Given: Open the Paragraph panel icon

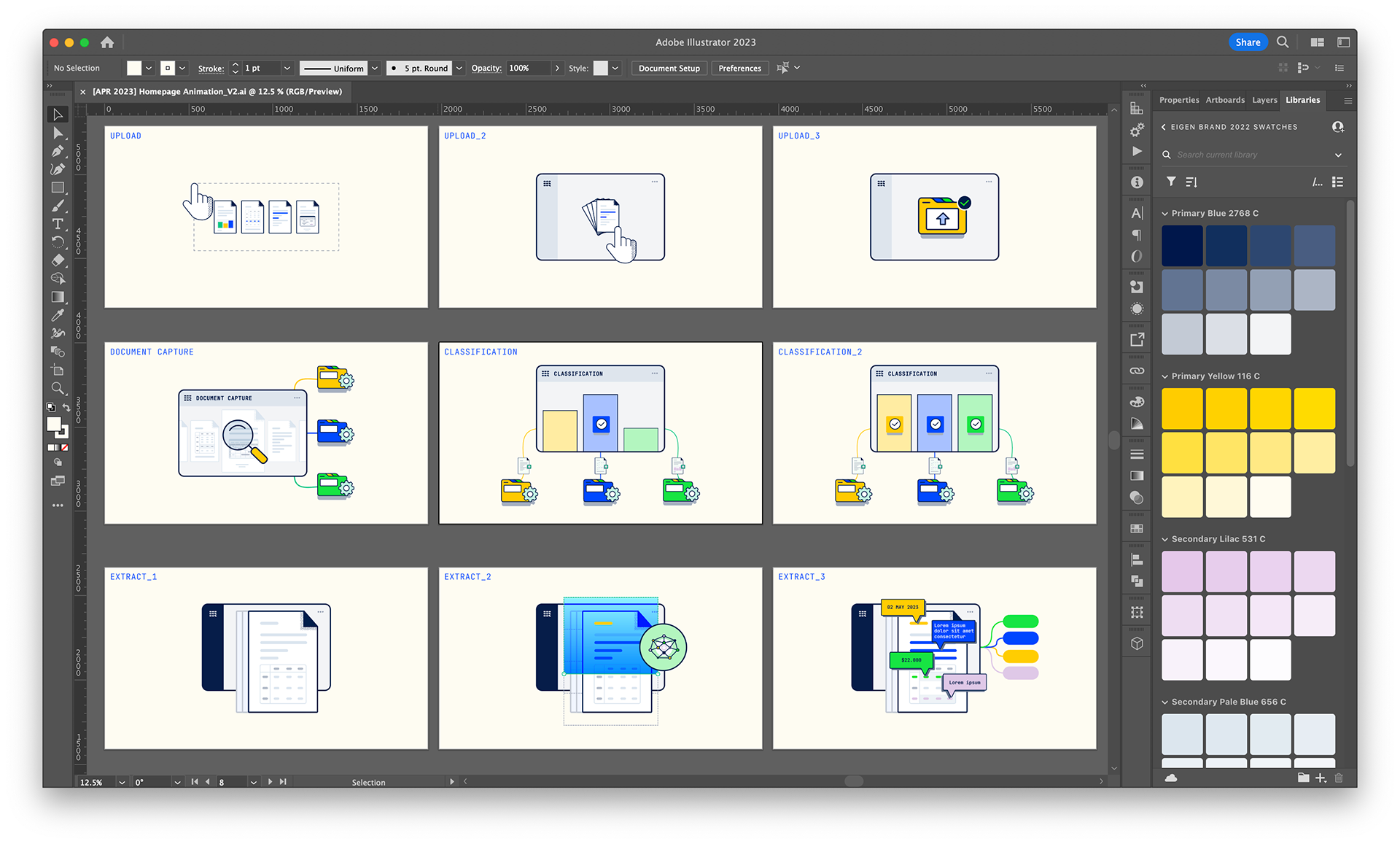Looking at the screenshot, I should point(1137,235).
